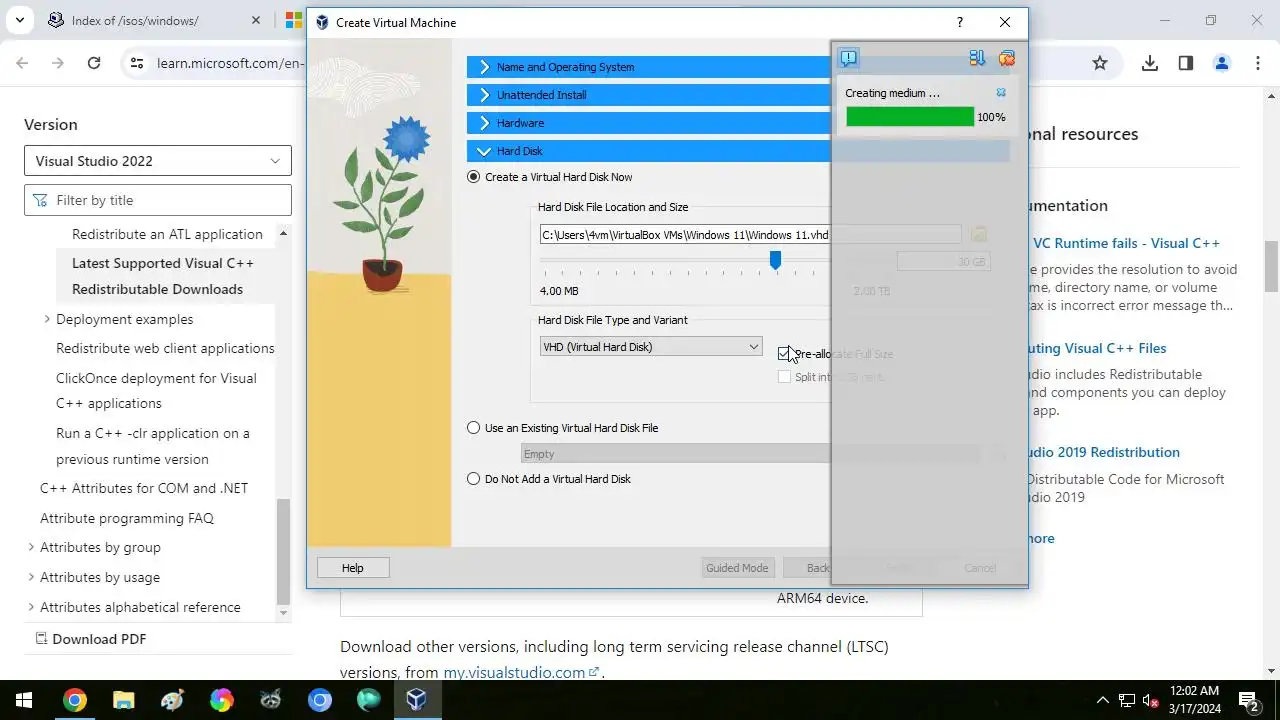Open Visual Studio 2022 version dropdown
This screenshot has width=1280, height=720.
[158, 161]
